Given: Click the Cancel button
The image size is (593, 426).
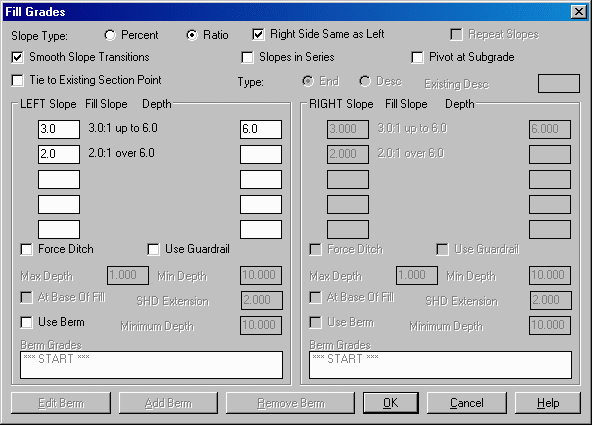Looking at the screenshot, I should 467,403.
